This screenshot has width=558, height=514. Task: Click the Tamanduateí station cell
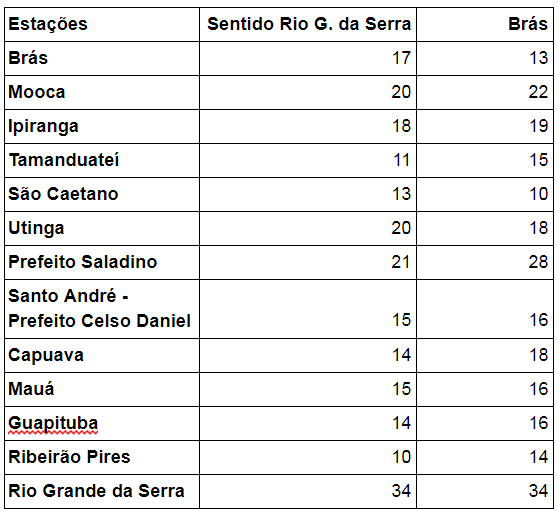[x=102, y=161]
